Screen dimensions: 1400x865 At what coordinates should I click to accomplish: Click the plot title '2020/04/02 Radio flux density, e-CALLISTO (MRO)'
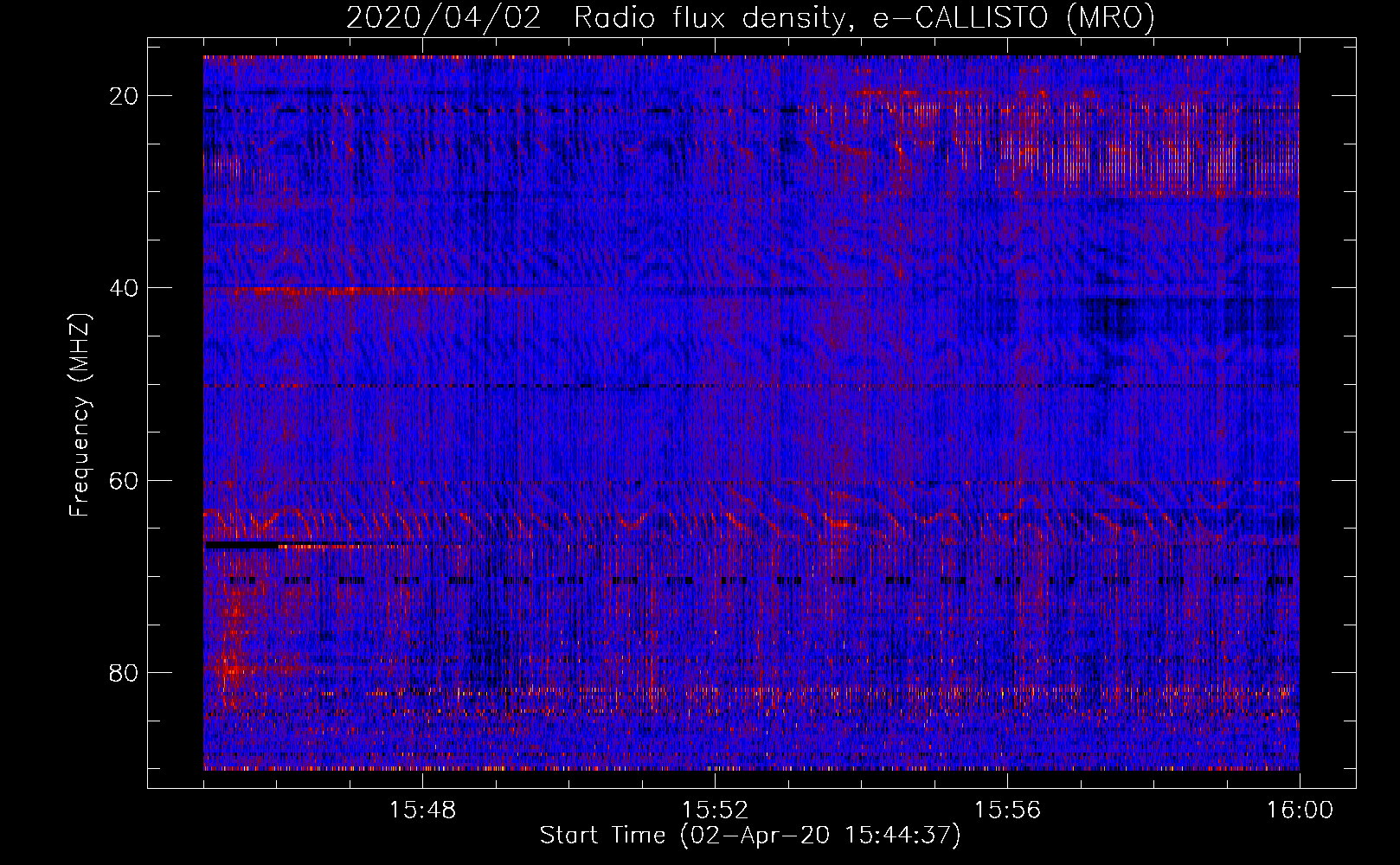tap(750, 17)
